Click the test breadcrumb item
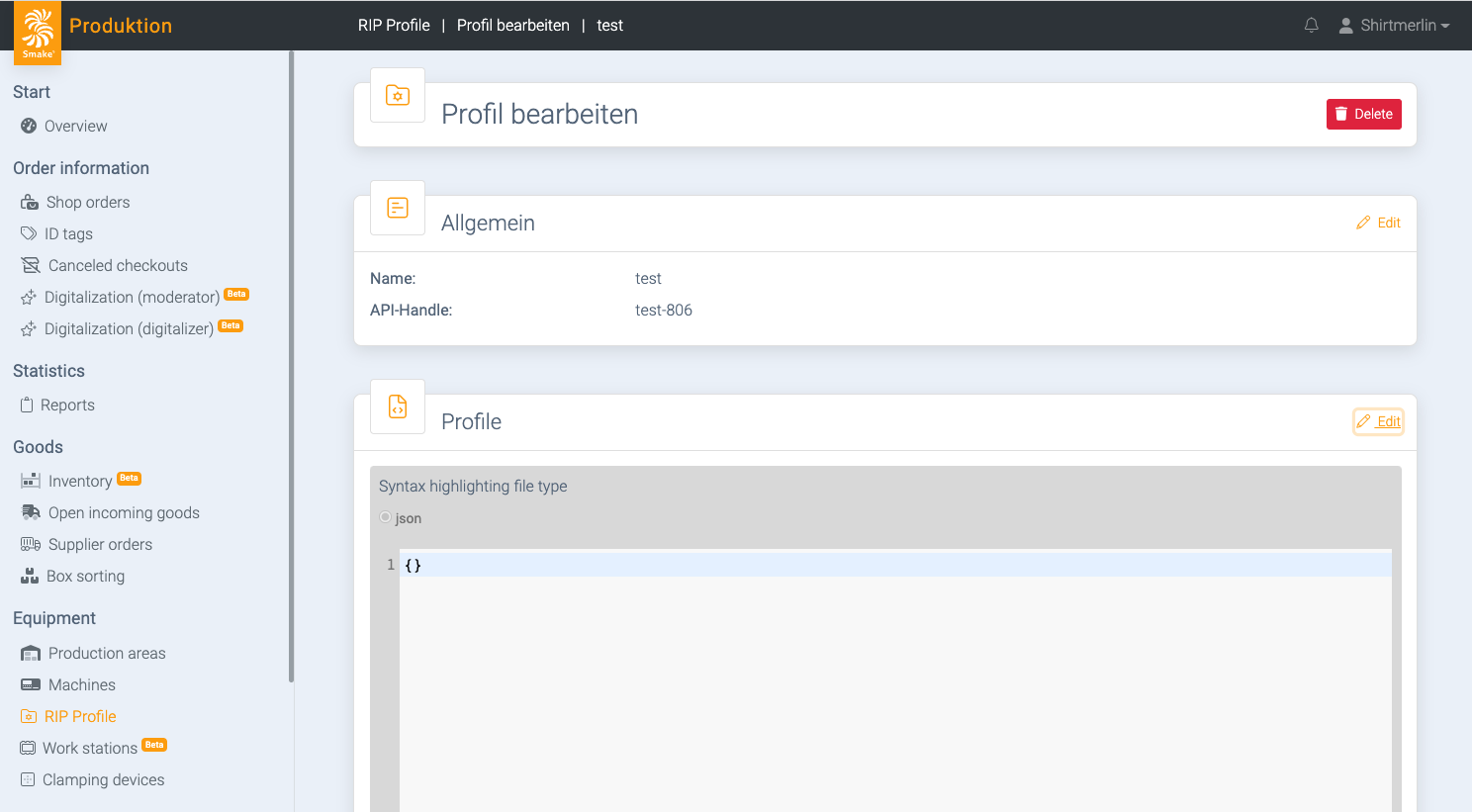Screen dimensions: 1472x812 click(x=610, y=26)
